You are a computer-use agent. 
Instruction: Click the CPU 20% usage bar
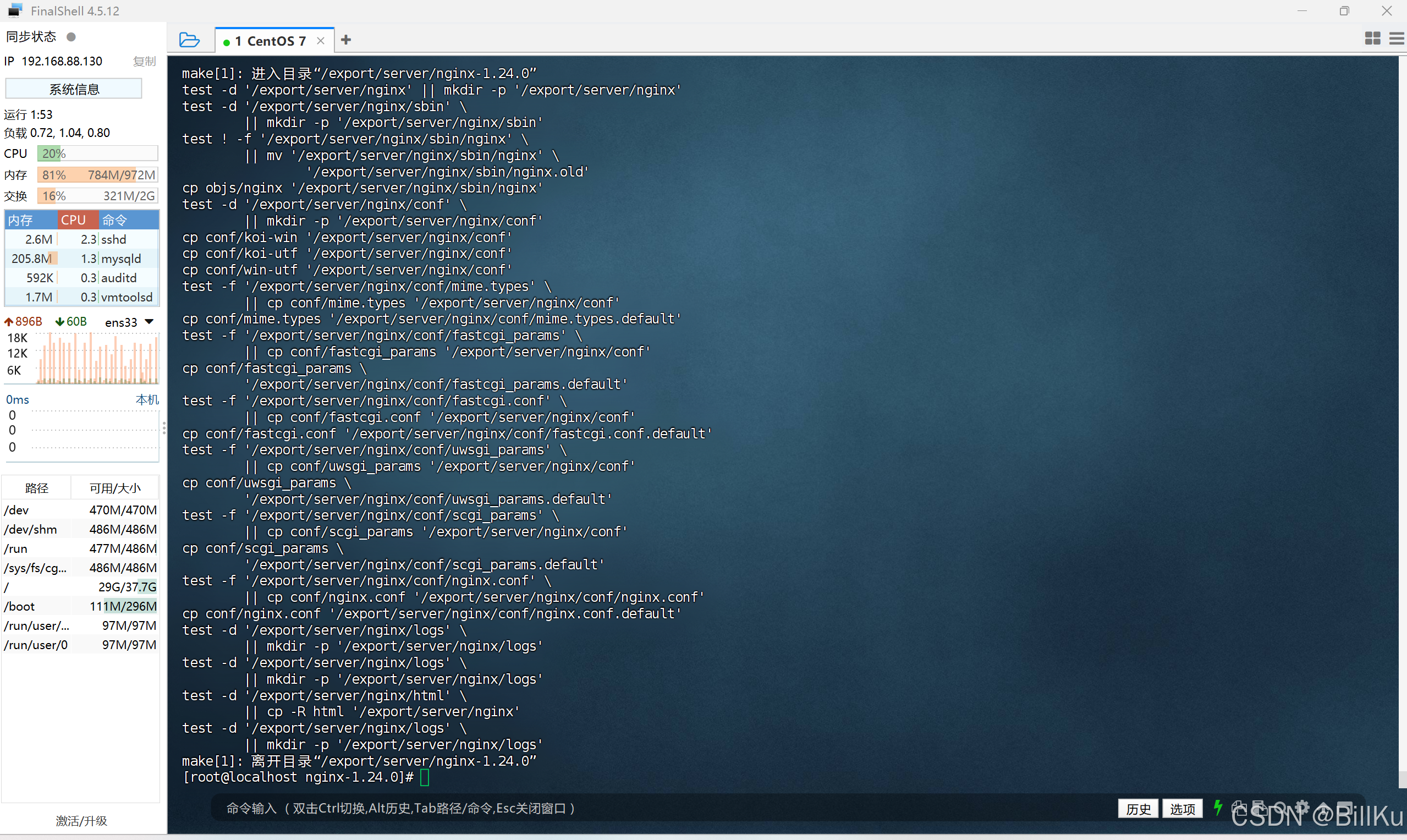tap(97, 153)
